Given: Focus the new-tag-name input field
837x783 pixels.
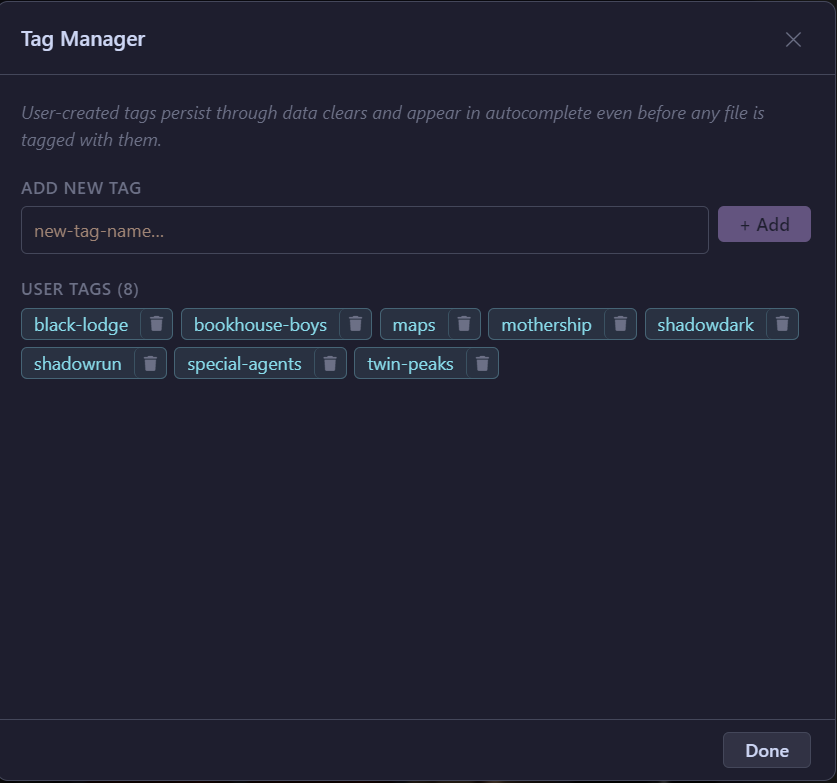Looking at the screenshot, I should point(364,230).
